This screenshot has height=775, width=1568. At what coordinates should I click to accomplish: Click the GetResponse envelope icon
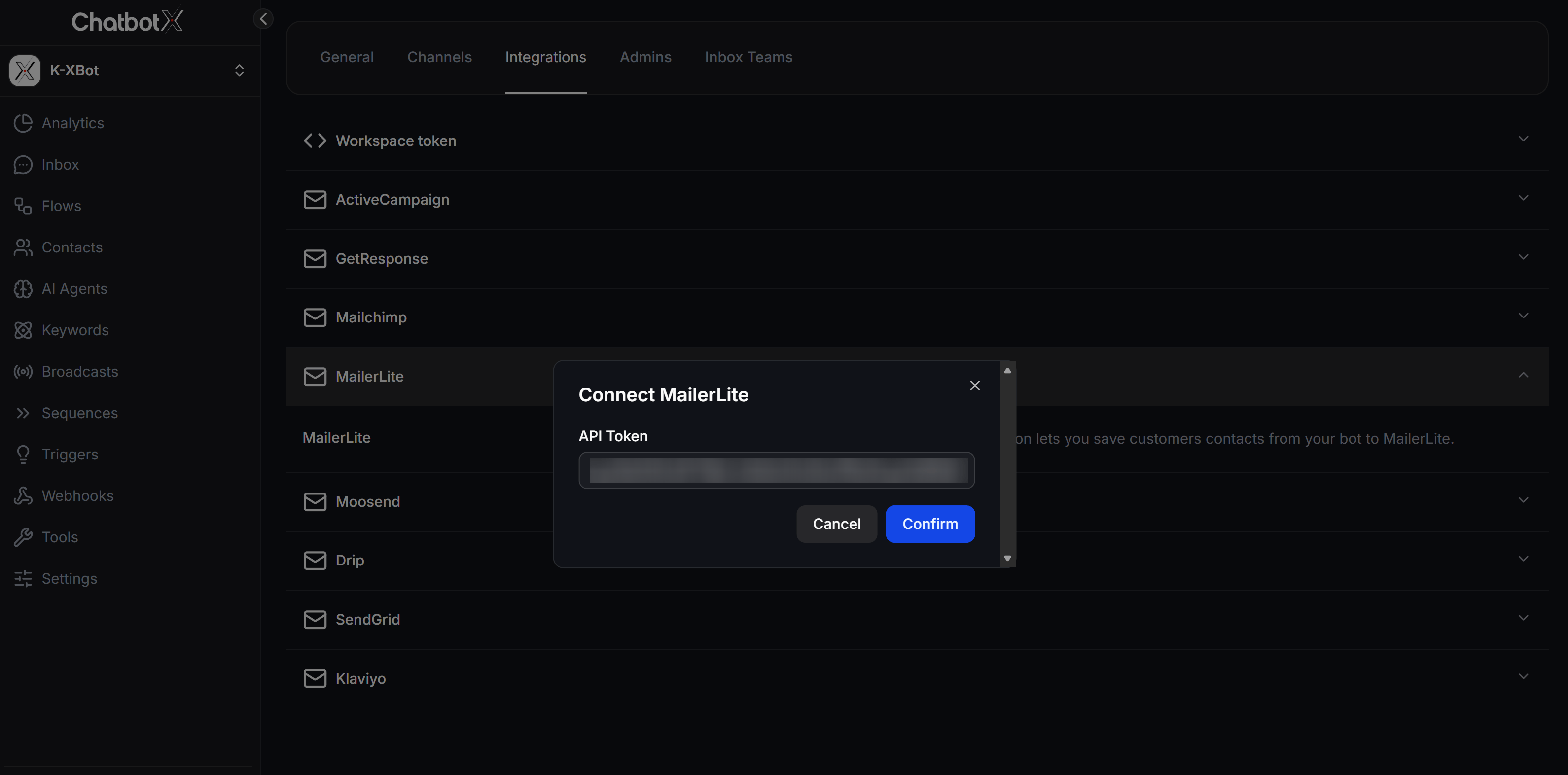(x=315, y=259)
